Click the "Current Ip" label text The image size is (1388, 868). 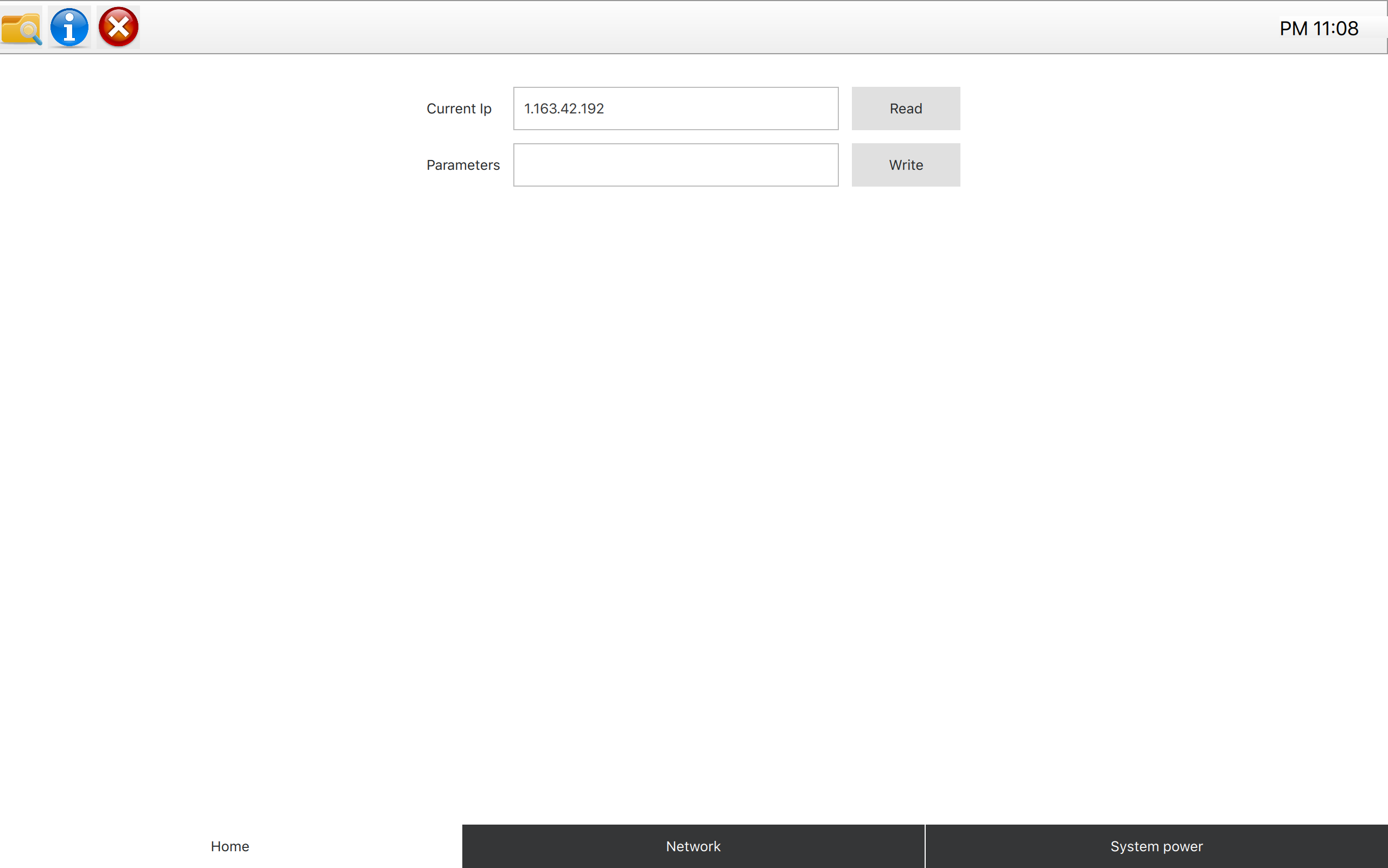tap(459, 108)
